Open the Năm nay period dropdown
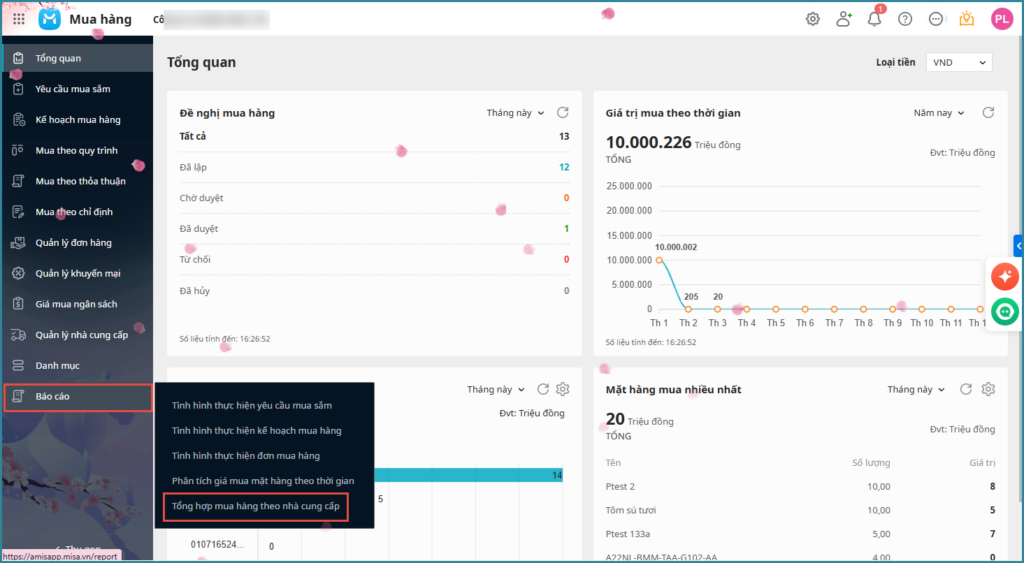1024x563 pixels. (939, 113)
